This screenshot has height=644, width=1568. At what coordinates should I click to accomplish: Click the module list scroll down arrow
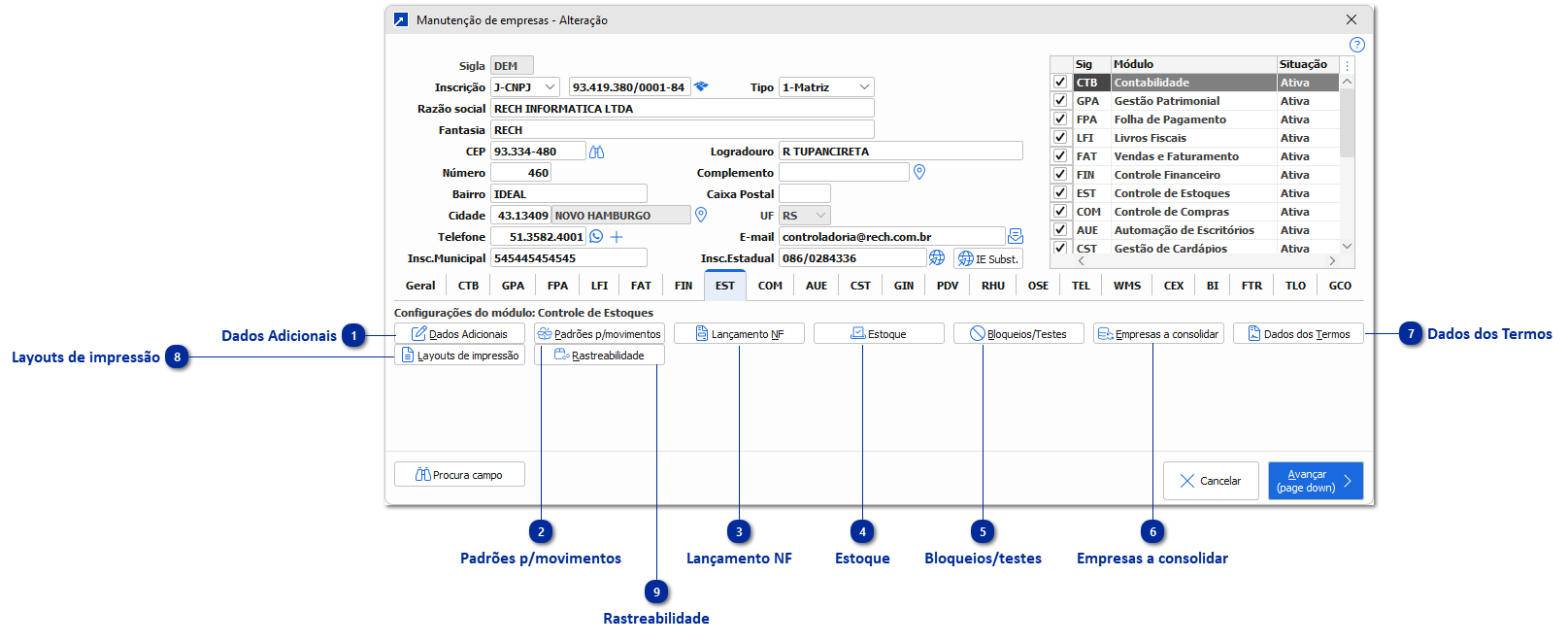point(1347,247)
